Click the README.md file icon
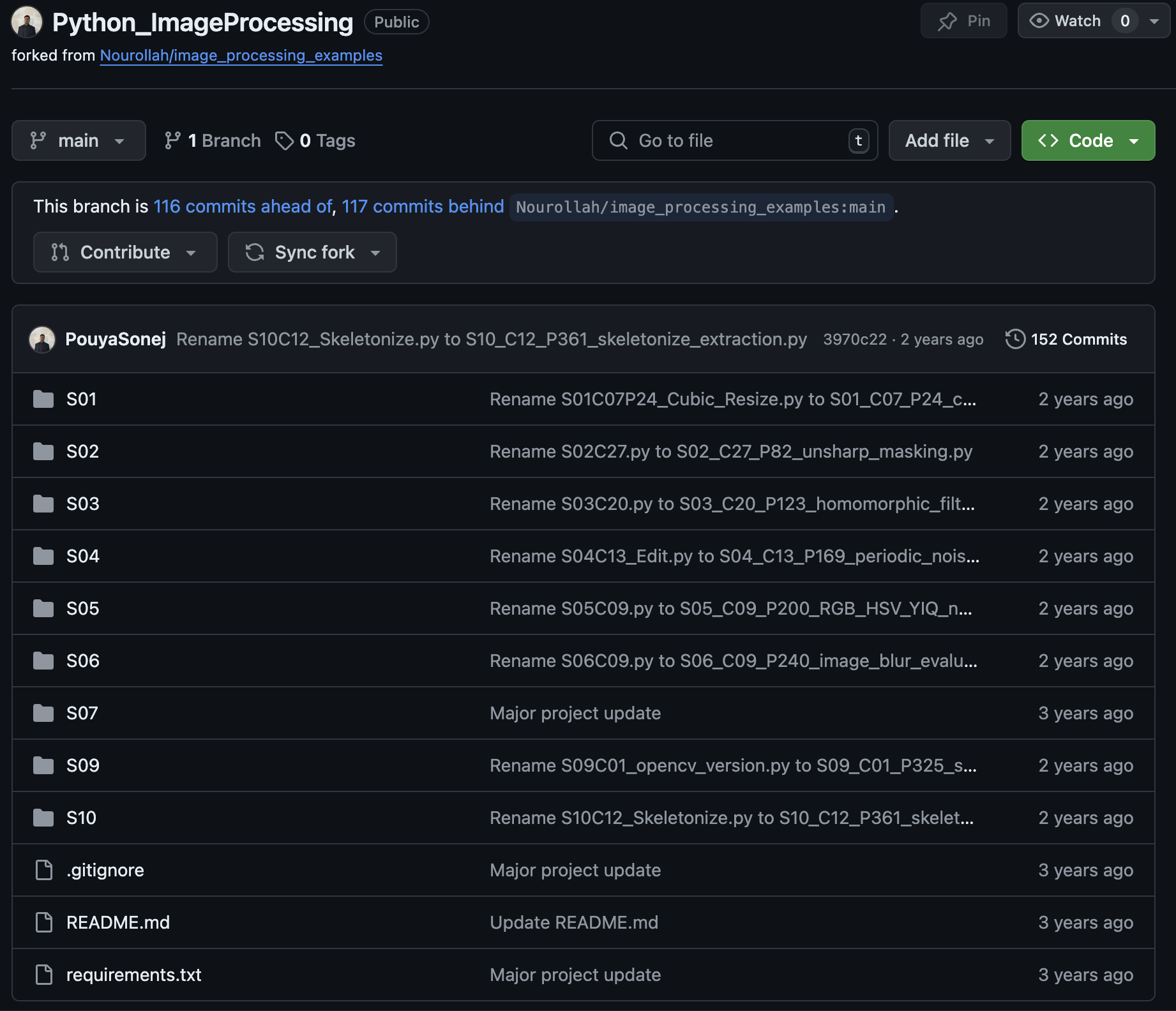 tap(44, 922)
